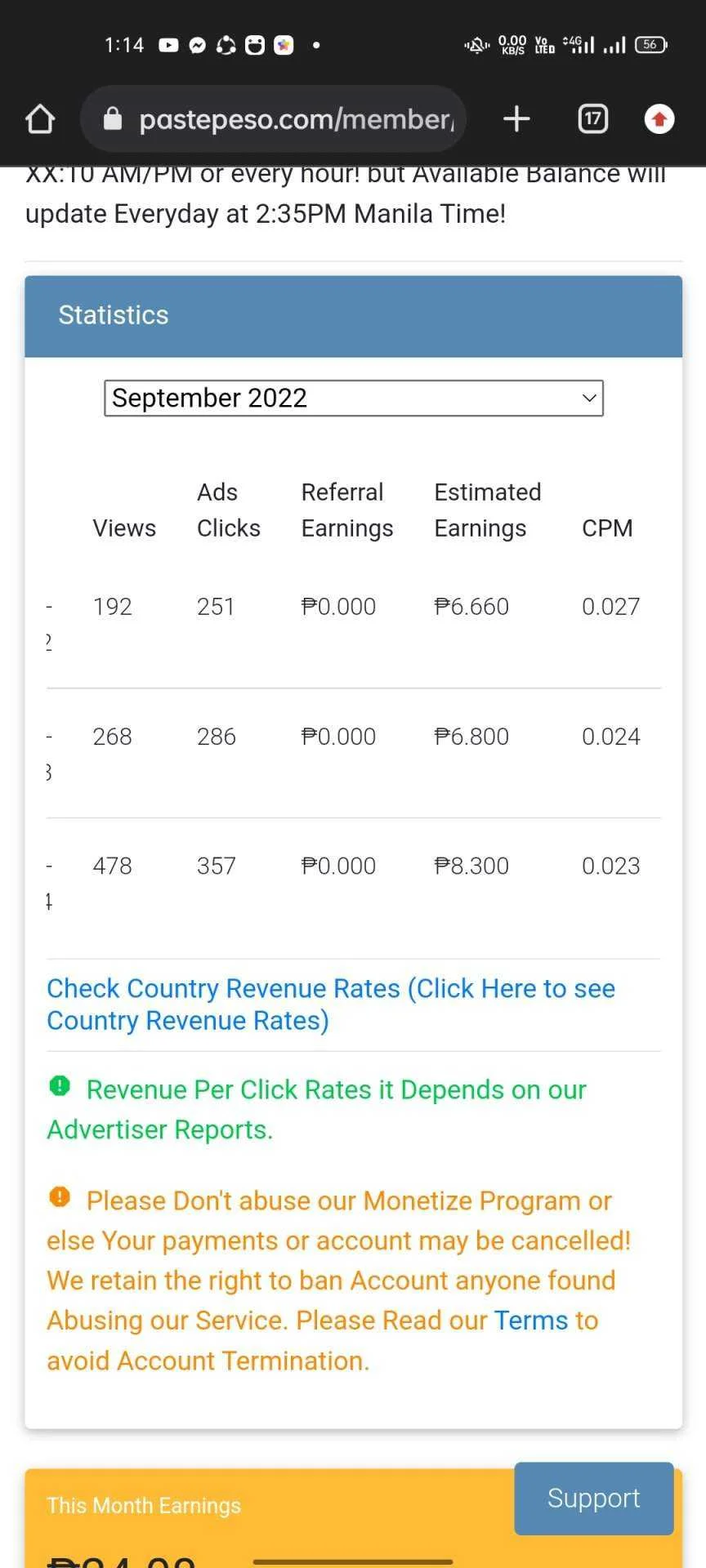This screenshot has width=706, height=1568.
Task: Tap the orange warning icon beside Please Don't abuse
Action: (x=60, y=1197)
